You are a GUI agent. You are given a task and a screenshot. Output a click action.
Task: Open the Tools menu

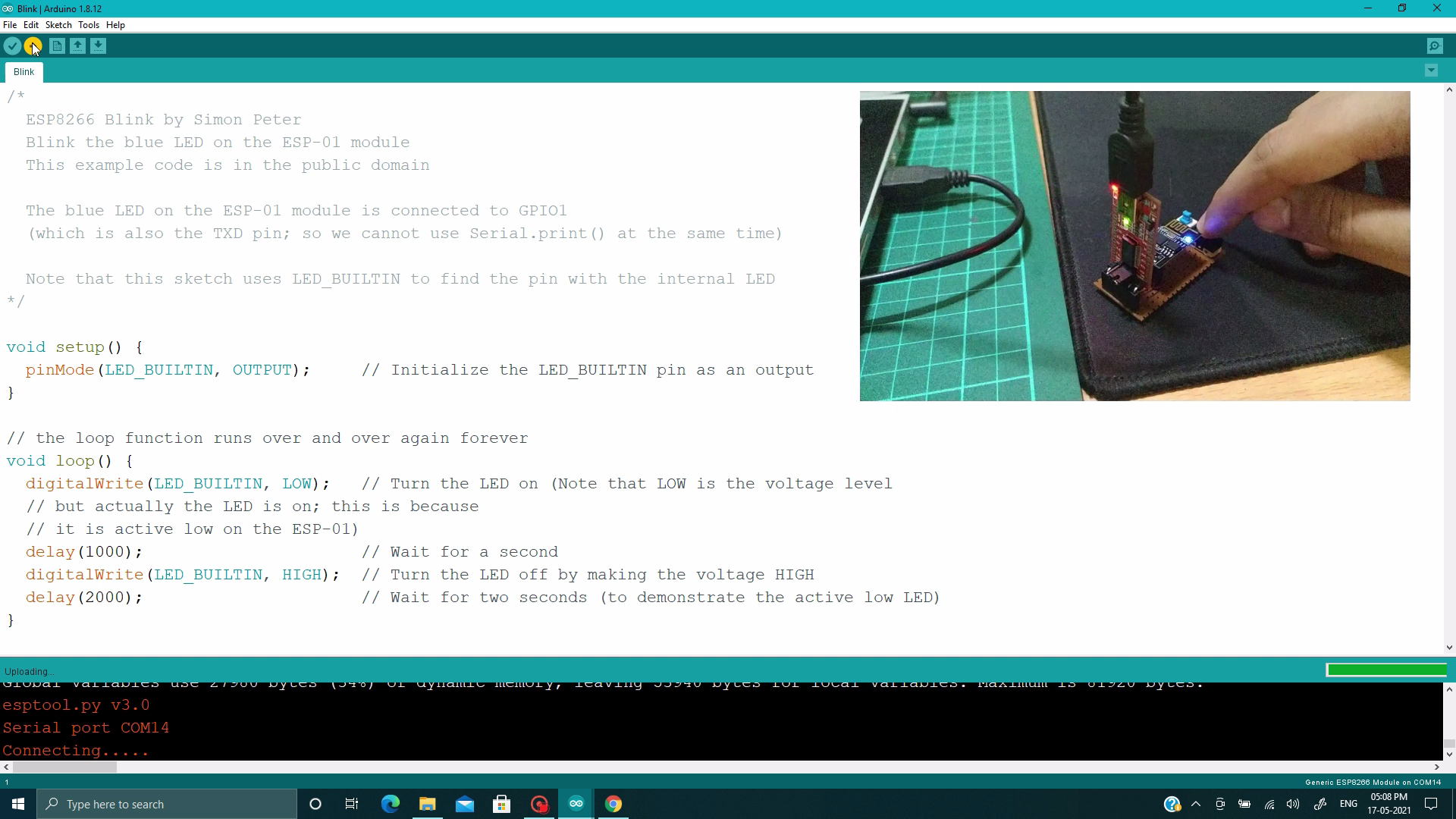(x=89, y=25)
